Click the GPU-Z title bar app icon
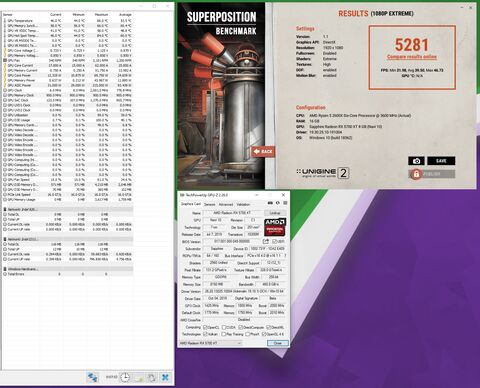Viewport: 480px width, 388px height. (x=182, y=195)
